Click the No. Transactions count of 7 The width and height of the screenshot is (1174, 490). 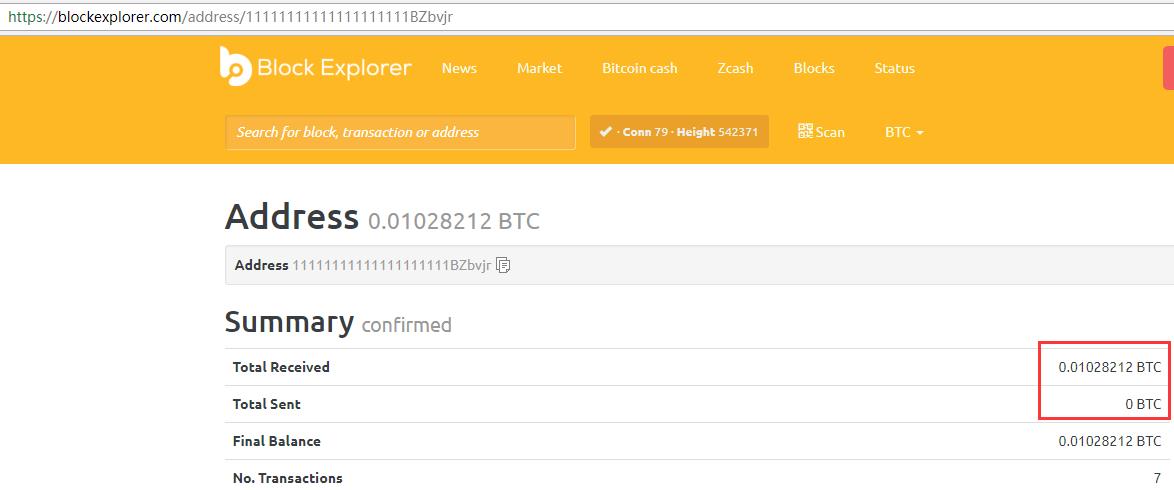[1157, 478]
